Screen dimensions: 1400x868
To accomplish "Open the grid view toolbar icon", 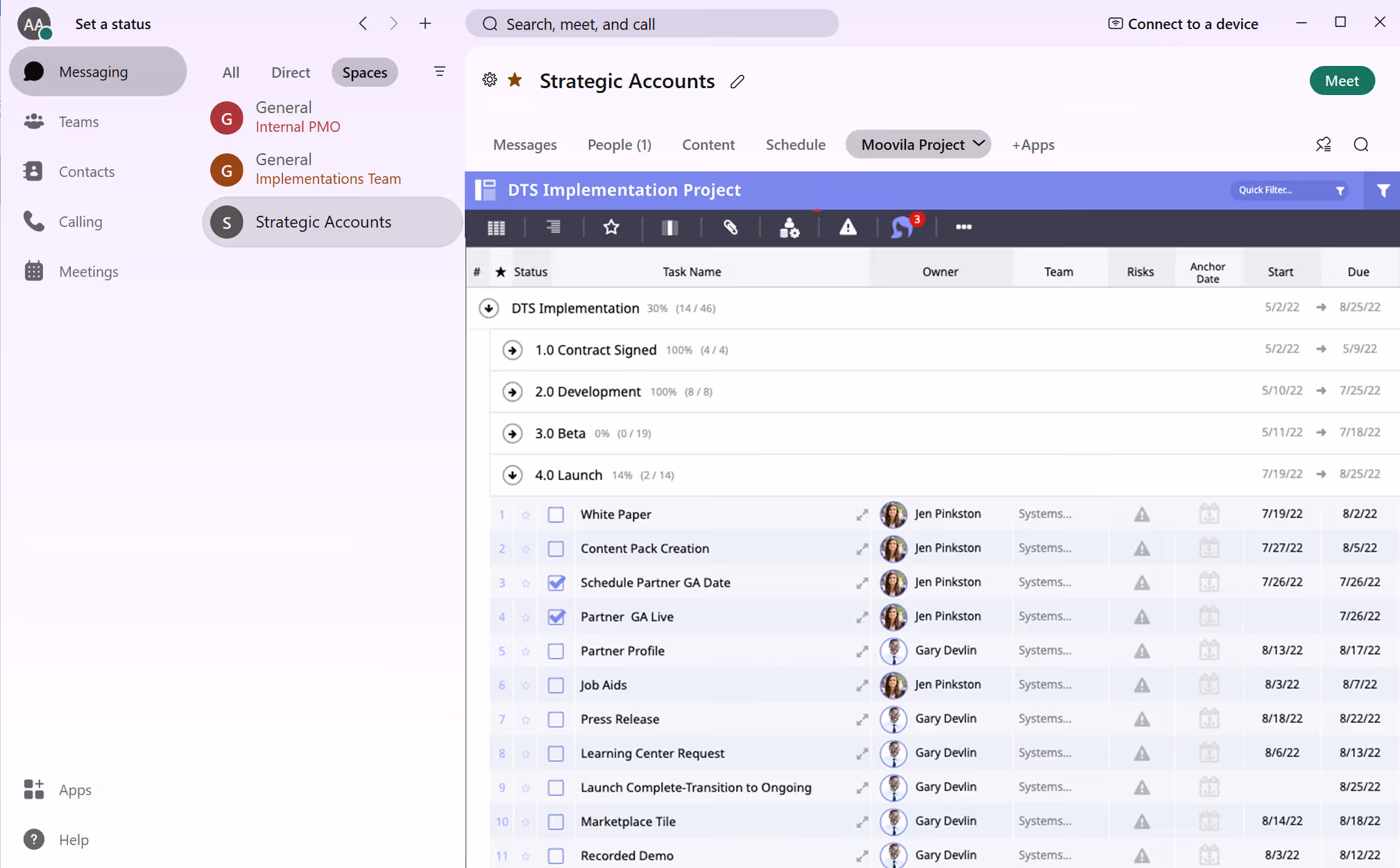I will [496, 228].
